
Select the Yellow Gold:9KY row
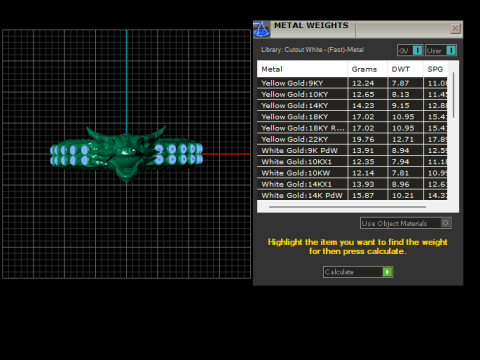352,83
